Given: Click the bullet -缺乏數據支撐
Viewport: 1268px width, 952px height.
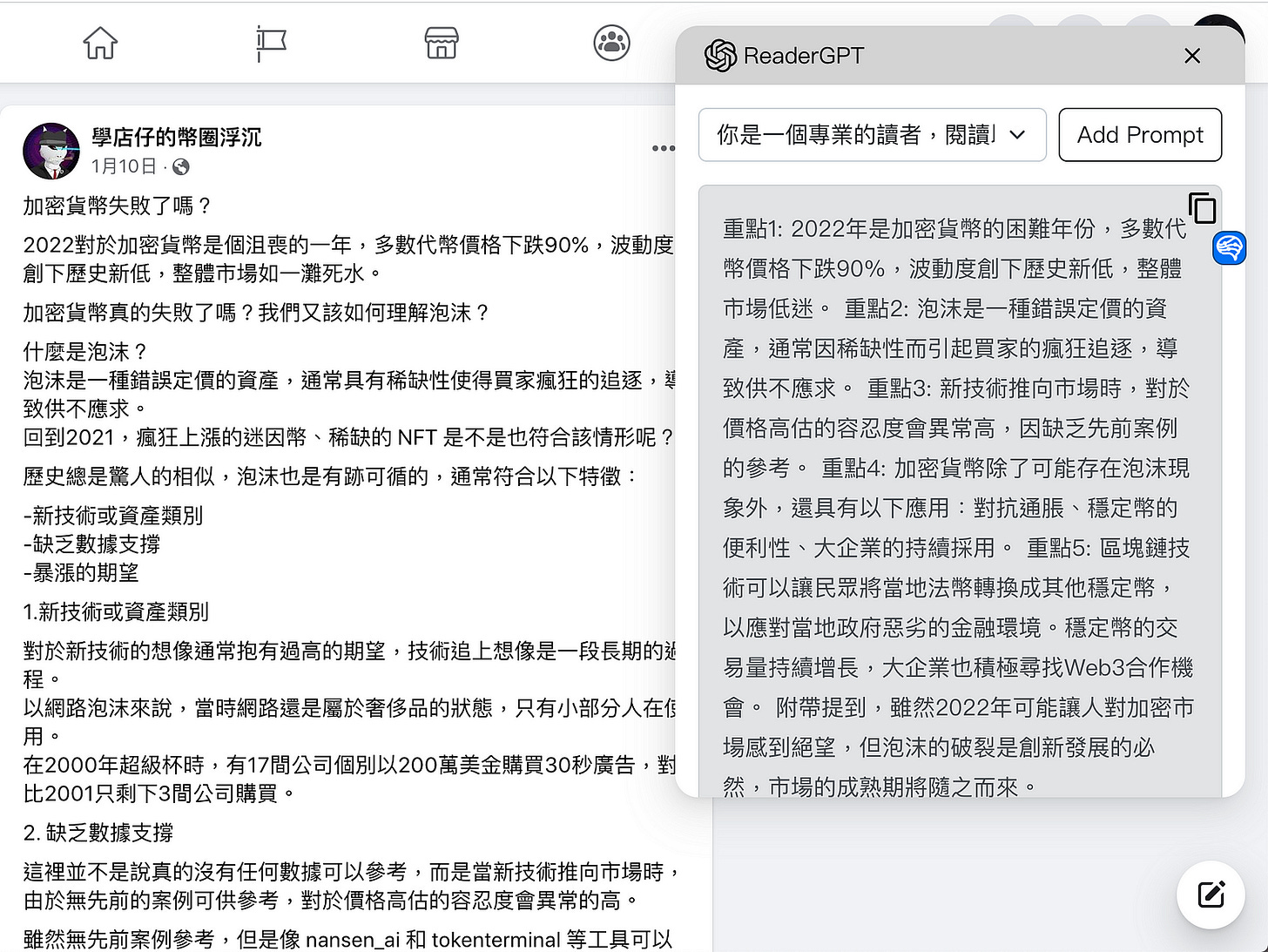Looking at the screenshot, I should click(x=92, y=544).
